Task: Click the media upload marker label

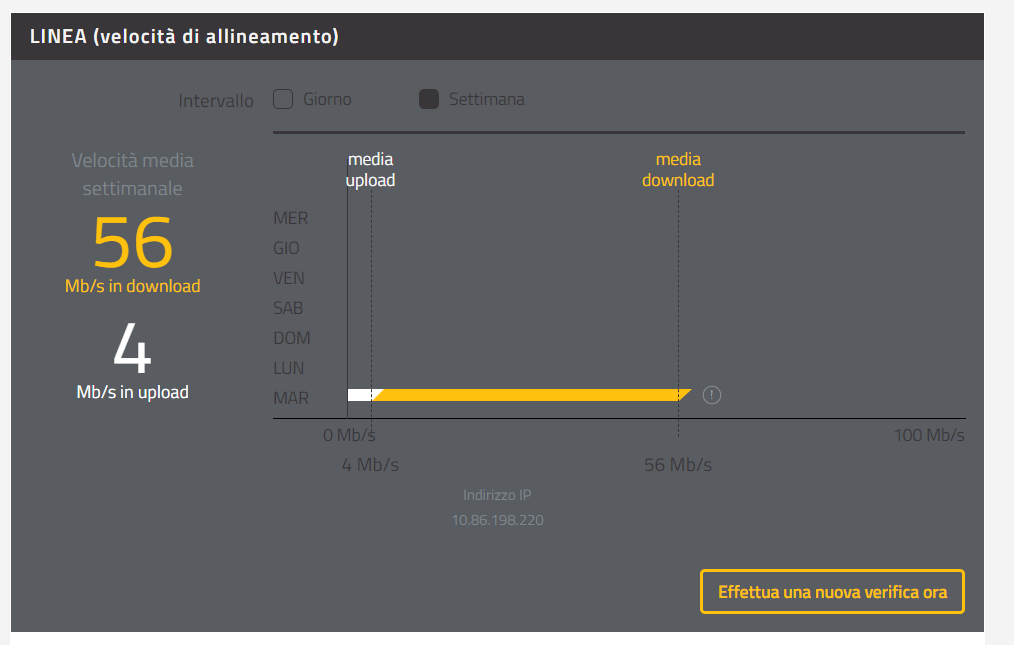Action: (371, 170)
